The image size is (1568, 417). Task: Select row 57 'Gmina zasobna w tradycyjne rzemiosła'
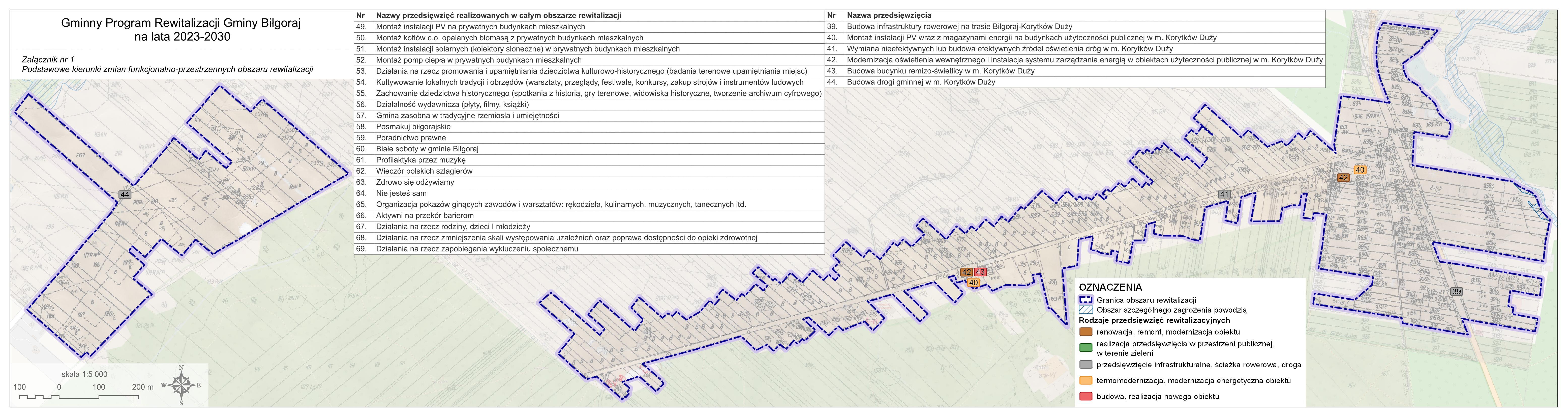click(589, 116)
